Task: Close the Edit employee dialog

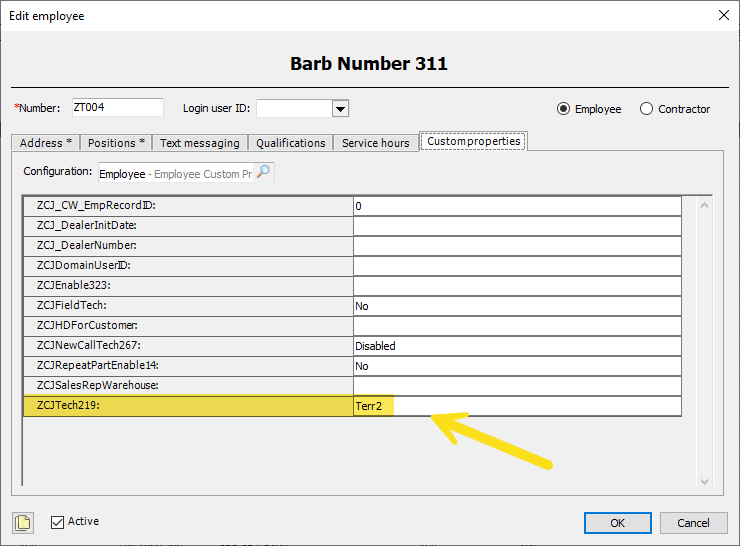Action: 723,15
